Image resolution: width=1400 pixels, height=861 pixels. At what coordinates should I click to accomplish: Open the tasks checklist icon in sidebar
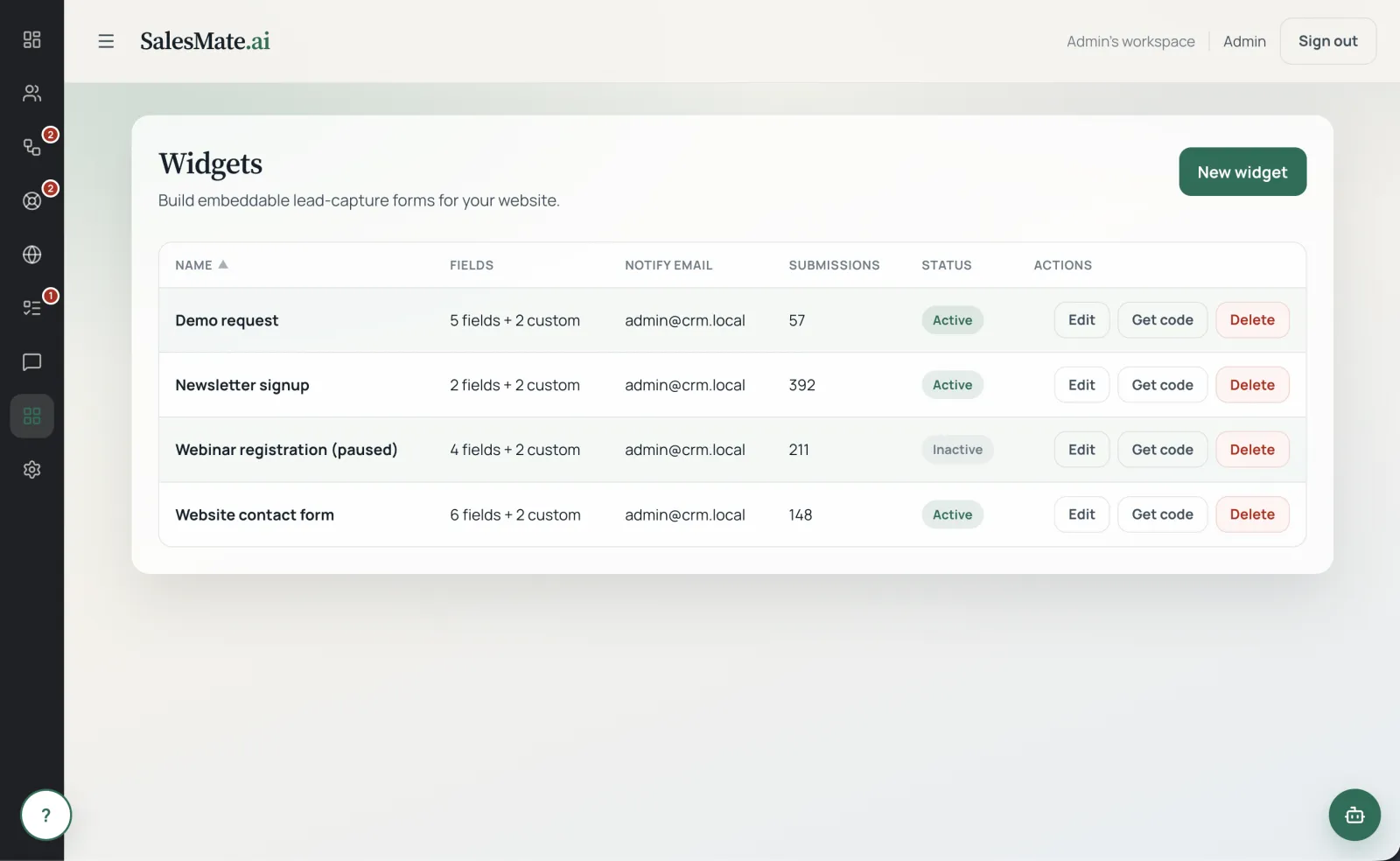(31, 308)
